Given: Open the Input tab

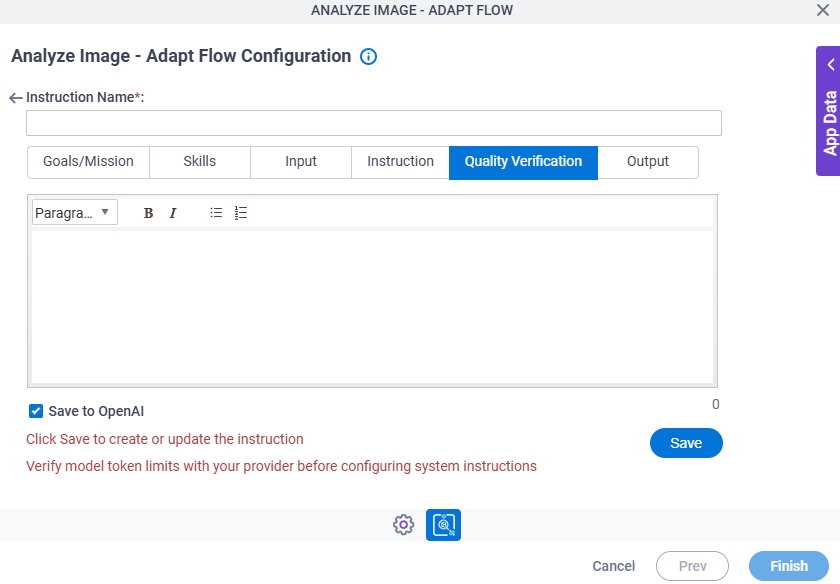Looking at the screenshot, I should pyautogui.click(x=301, y=161).
